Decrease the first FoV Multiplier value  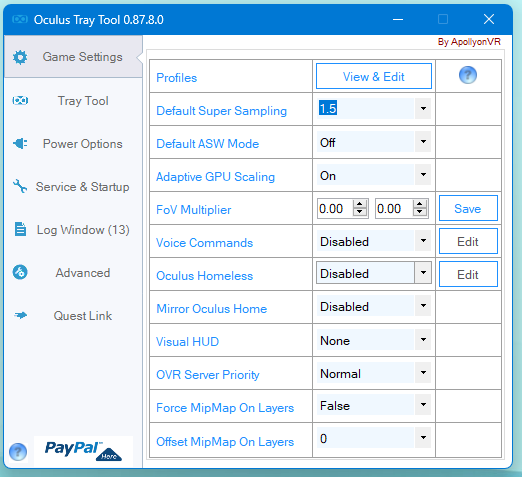pyautogui.click(x=360, y=212)
